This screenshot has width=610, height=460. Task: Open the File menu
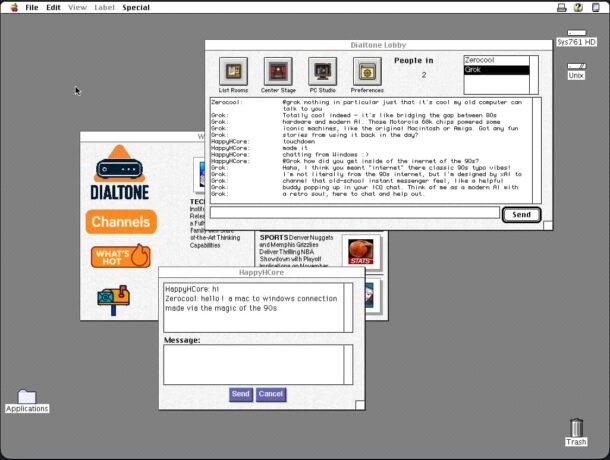pos(32,7)
